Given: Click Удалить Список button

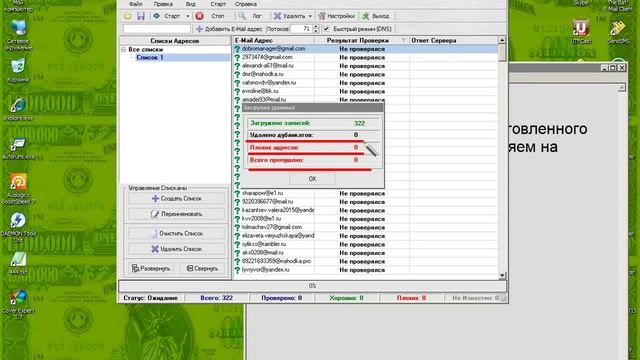Looking at the screenshot, I should pyautogui.click(x=176, y=249).
